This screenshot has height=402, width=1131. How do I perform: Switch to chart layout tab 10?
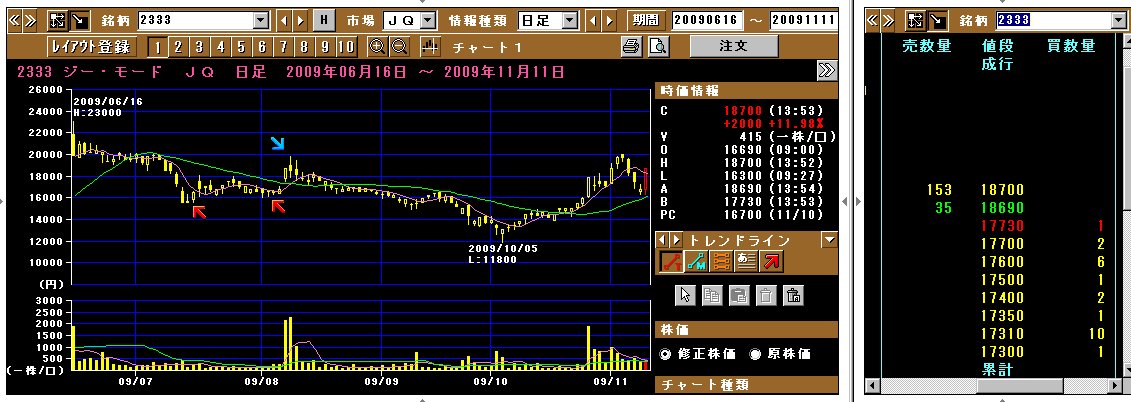tap(346, 47)
